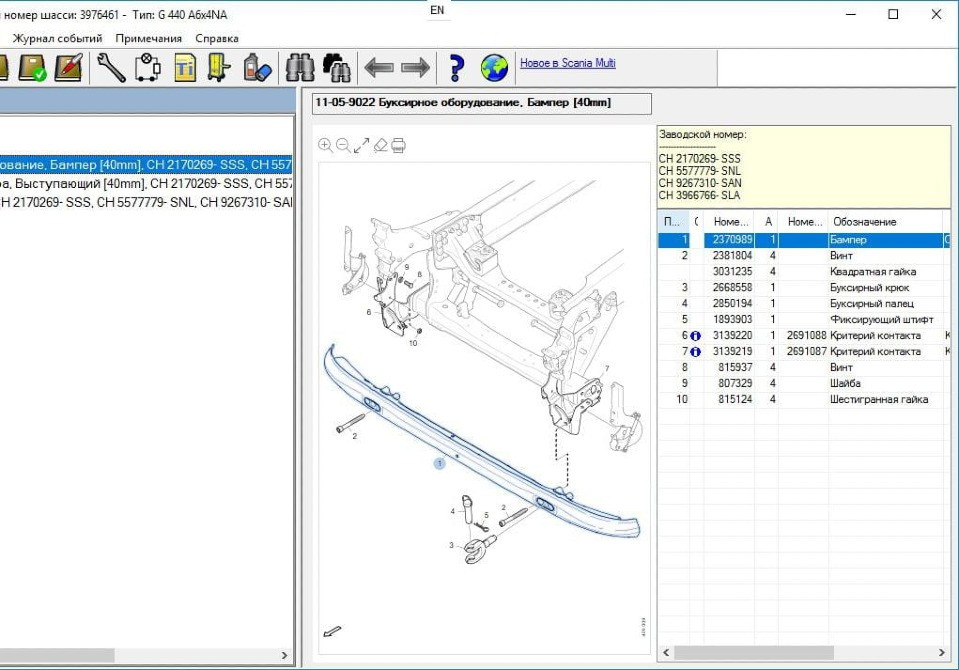Print the diagram with printer icon
Screen dimensions: 959x670
pos(398,146)
